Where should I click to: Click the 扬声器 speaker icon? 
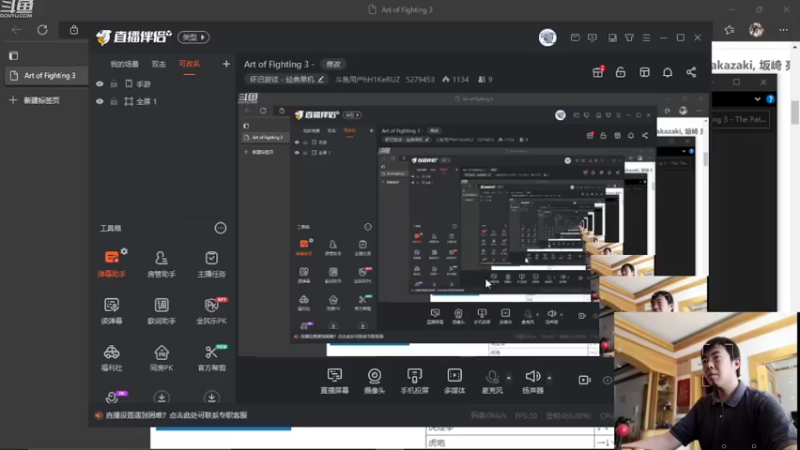click(x=533, y=377)
